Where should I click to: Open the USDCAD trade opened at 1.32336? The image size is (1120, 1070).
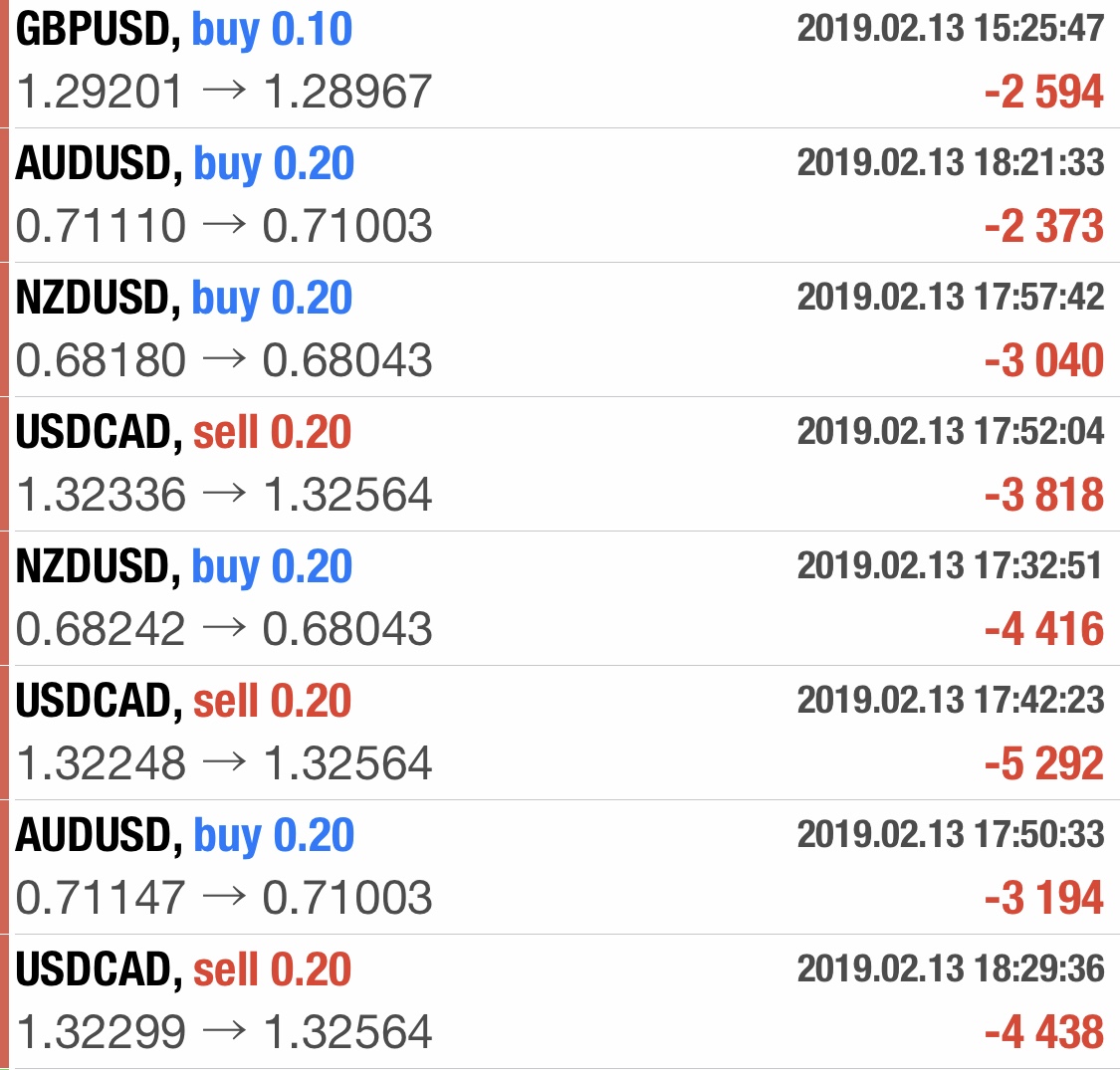184,434
